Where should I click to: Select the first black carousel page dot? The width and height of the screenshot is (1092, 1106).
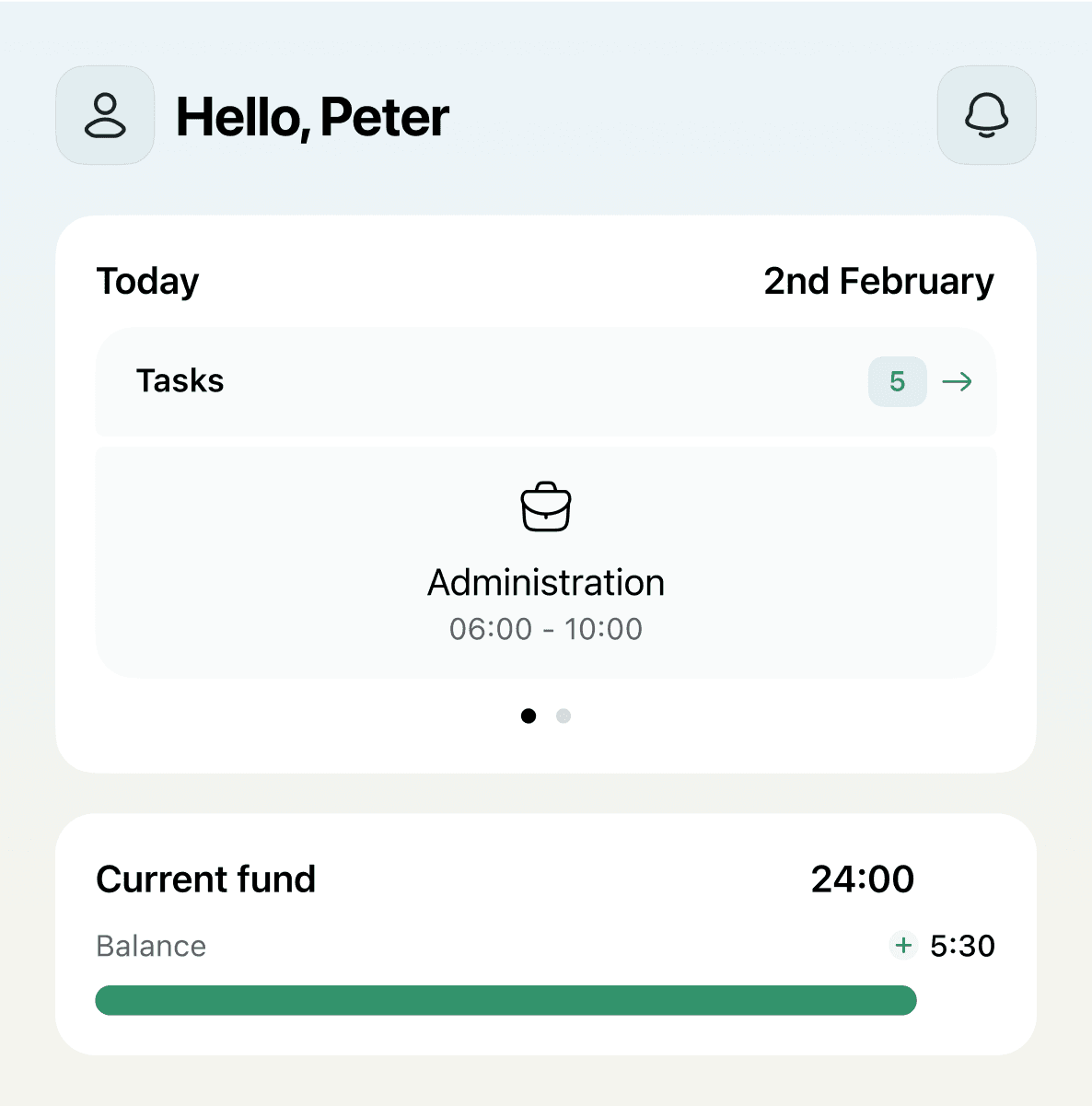point(529,716)
